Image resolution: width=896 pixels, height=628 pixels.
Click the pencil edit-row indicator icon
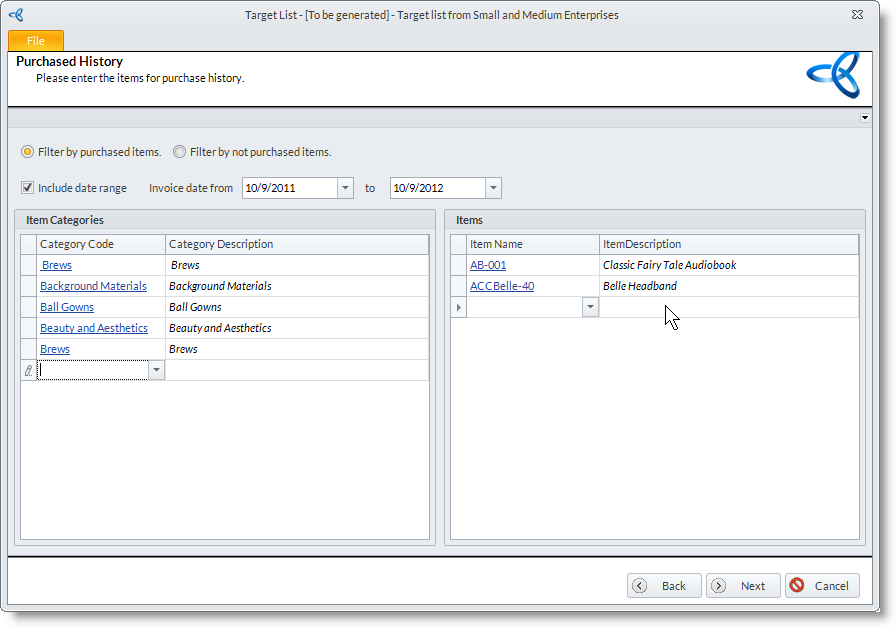coord(28,370)
